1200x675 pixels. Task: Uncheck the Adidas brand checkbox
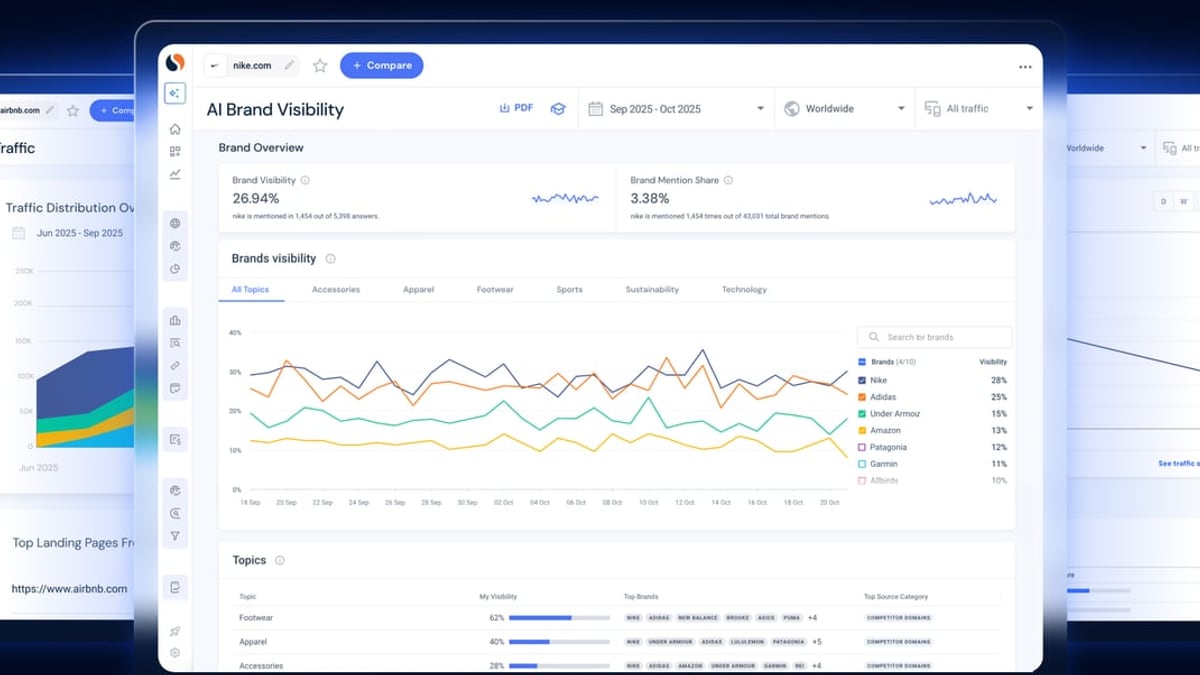tap(862, 397)
